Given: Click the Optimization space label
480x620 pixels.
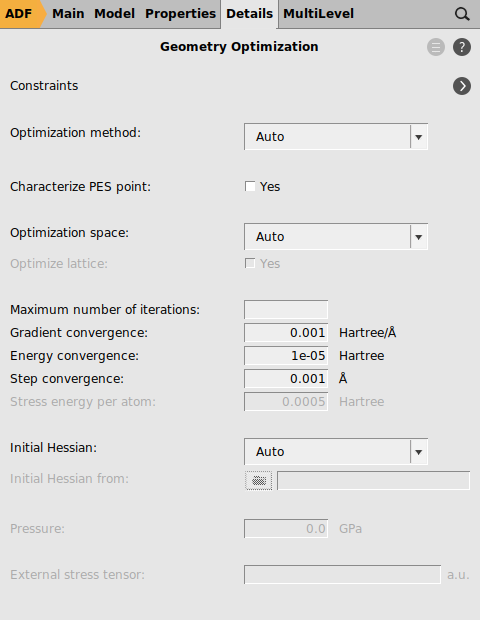Looking at the screenshot, I should 69,233.
